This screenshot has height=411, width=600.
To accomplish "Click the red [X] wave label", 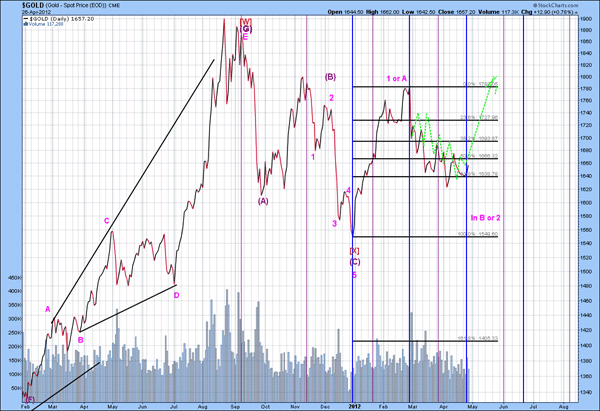I will coord(354,251).
